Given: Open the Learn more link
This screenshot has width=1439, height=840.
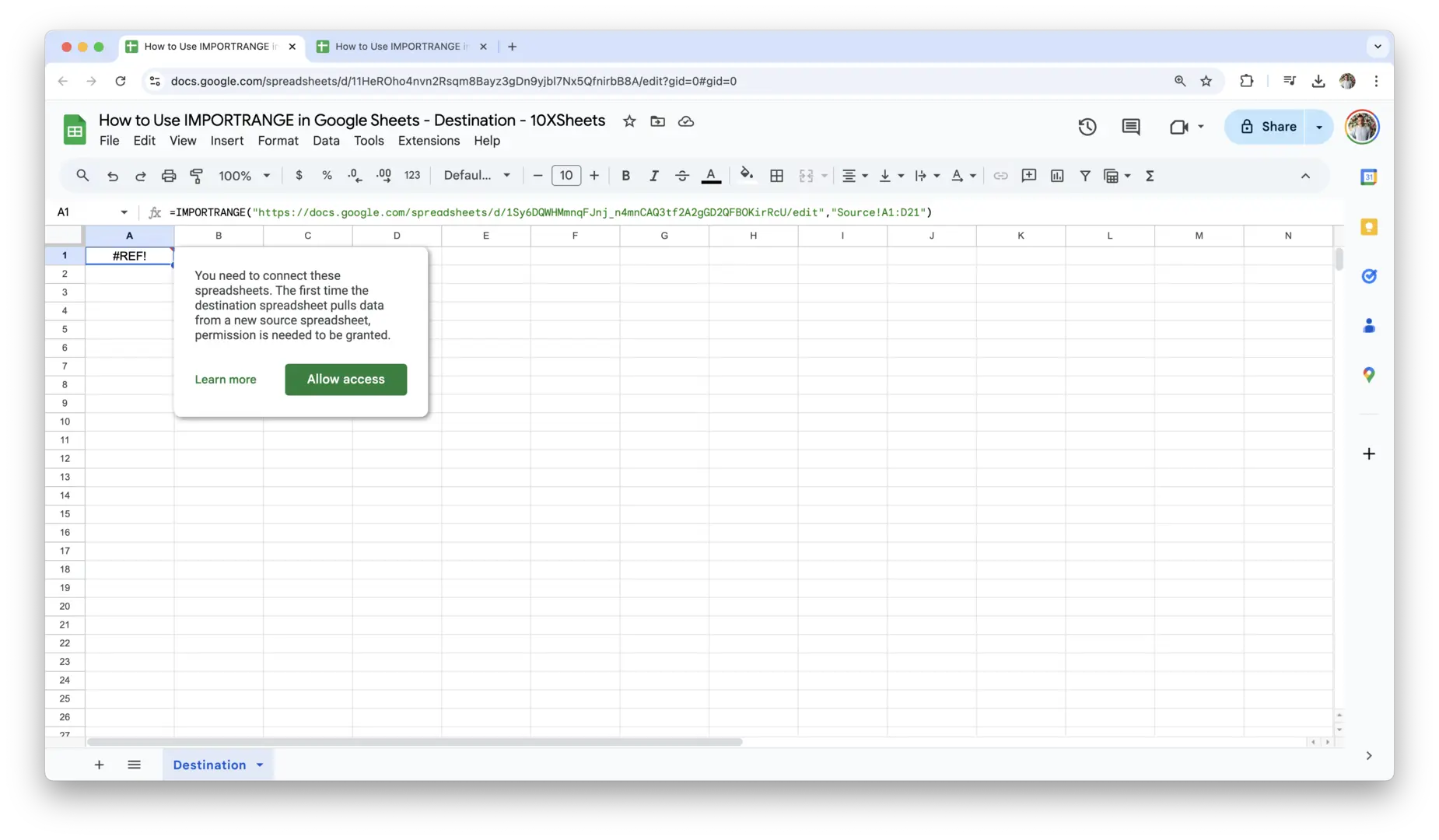Looking at the screenshot, I should pos(225,380).
